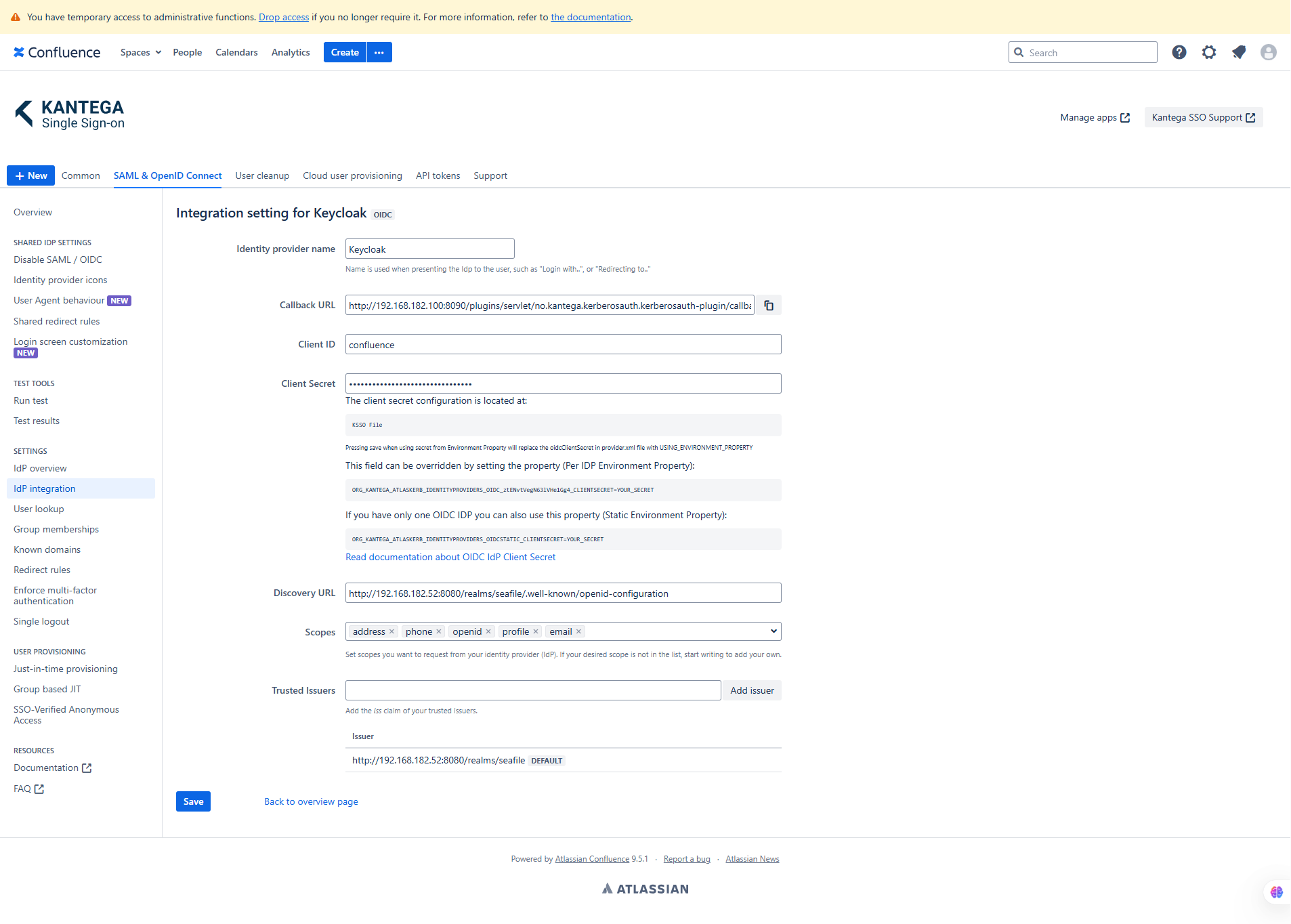Click the Trusted Issuers input field
Screen dimensions: 1291x924
[533, 690]
